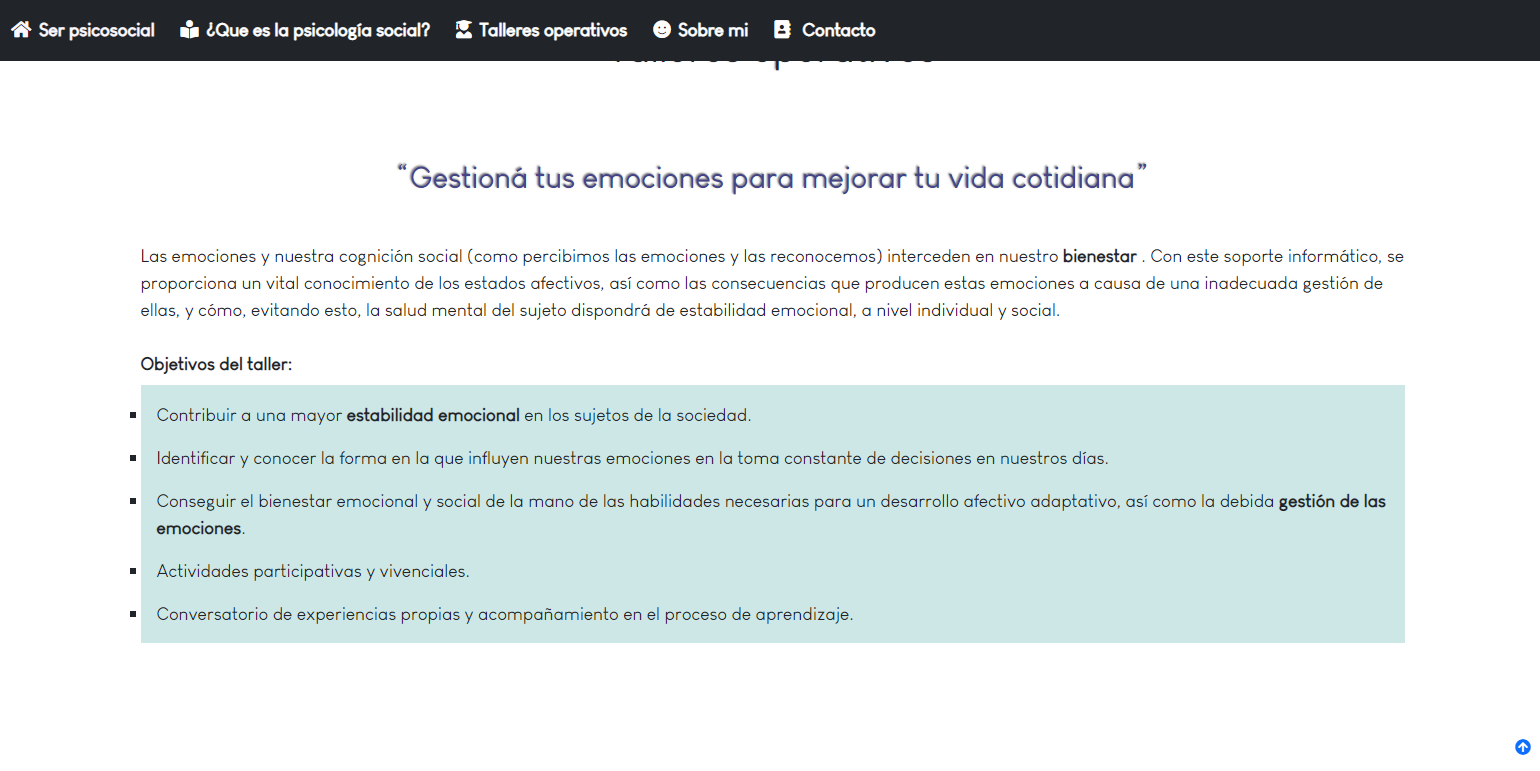Click the teacher icon beside Talleres operativos

(463, 30)
